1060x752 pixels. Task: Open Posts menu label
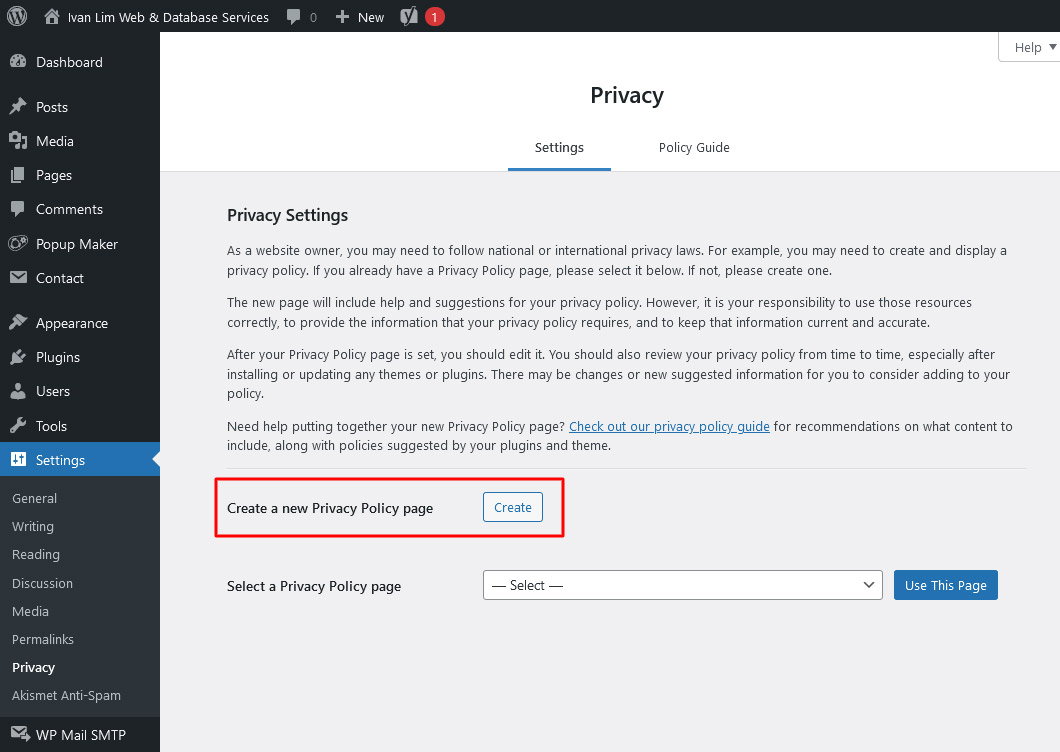tap(52, 107)
